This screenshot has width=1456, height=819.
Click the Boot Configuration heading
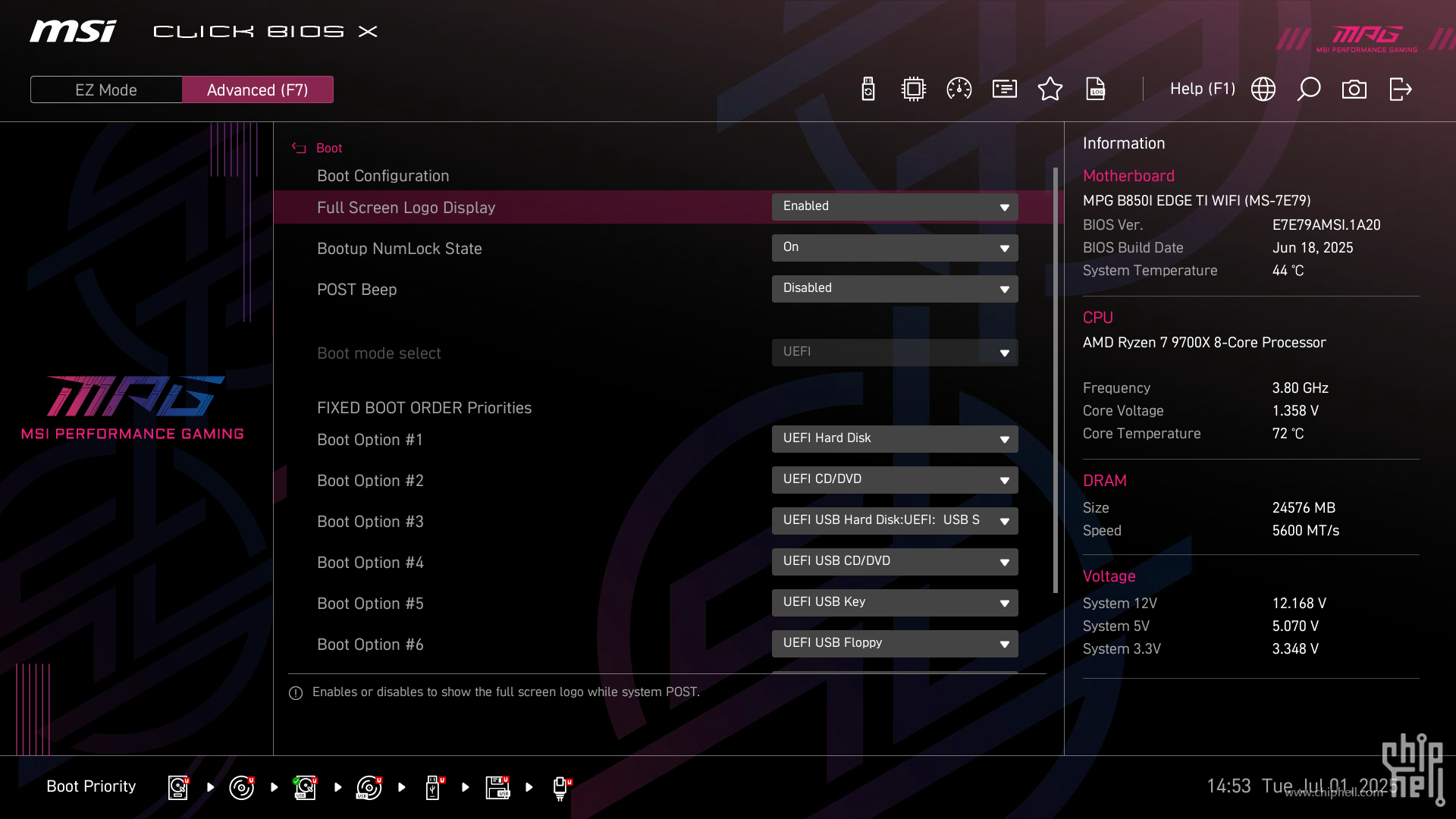tap(383, 176)
